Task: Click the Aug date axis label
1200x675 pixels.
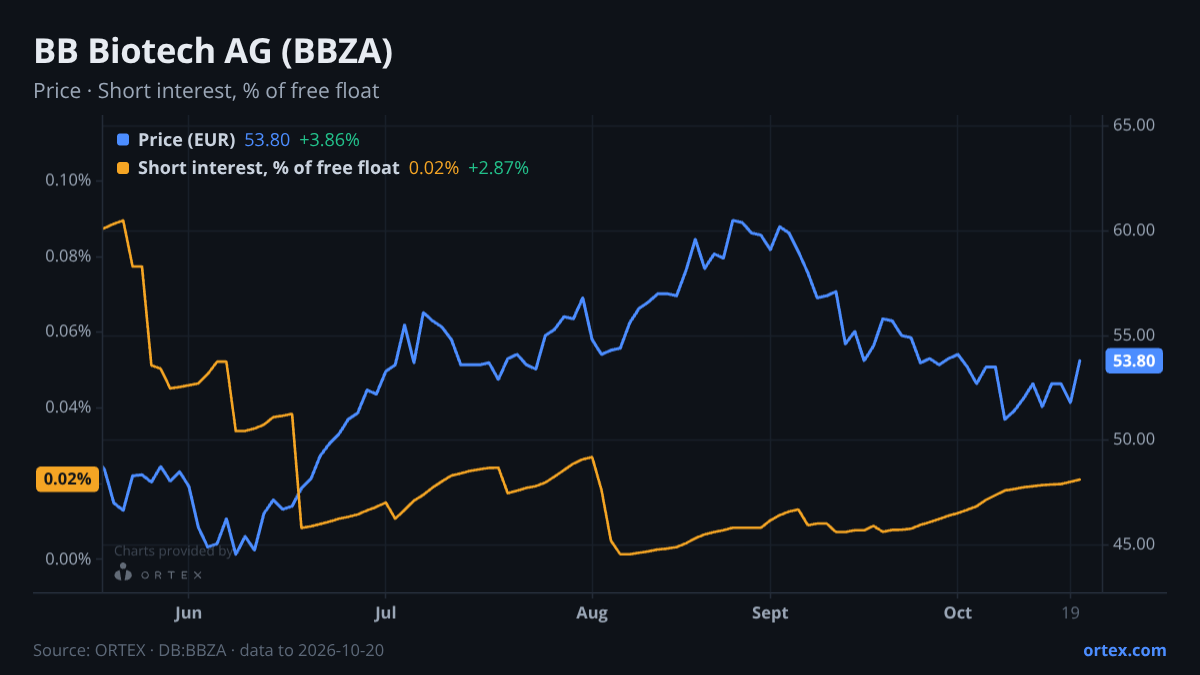Action: (593, 613)
